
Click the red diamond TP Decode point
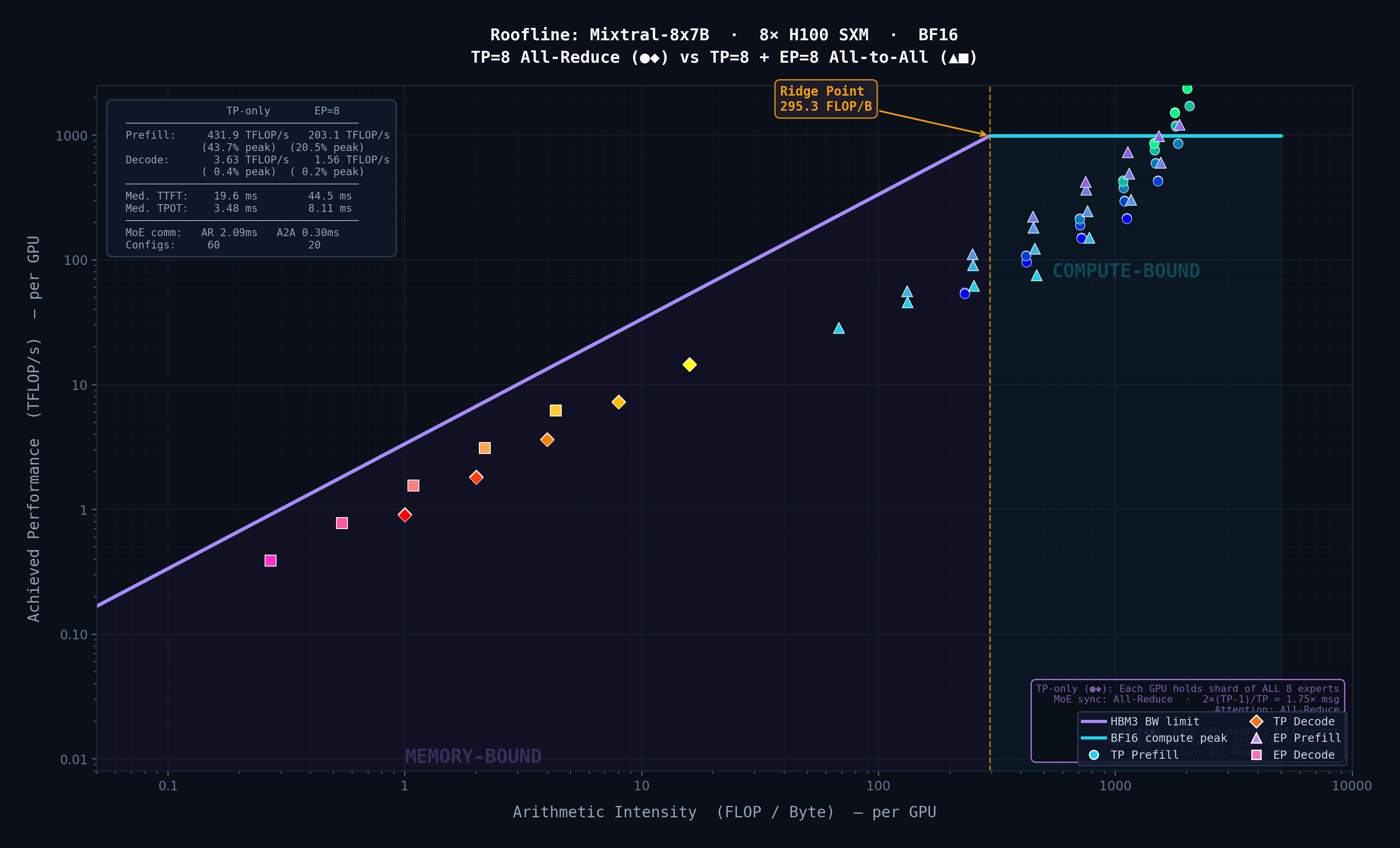pos(405,515)
